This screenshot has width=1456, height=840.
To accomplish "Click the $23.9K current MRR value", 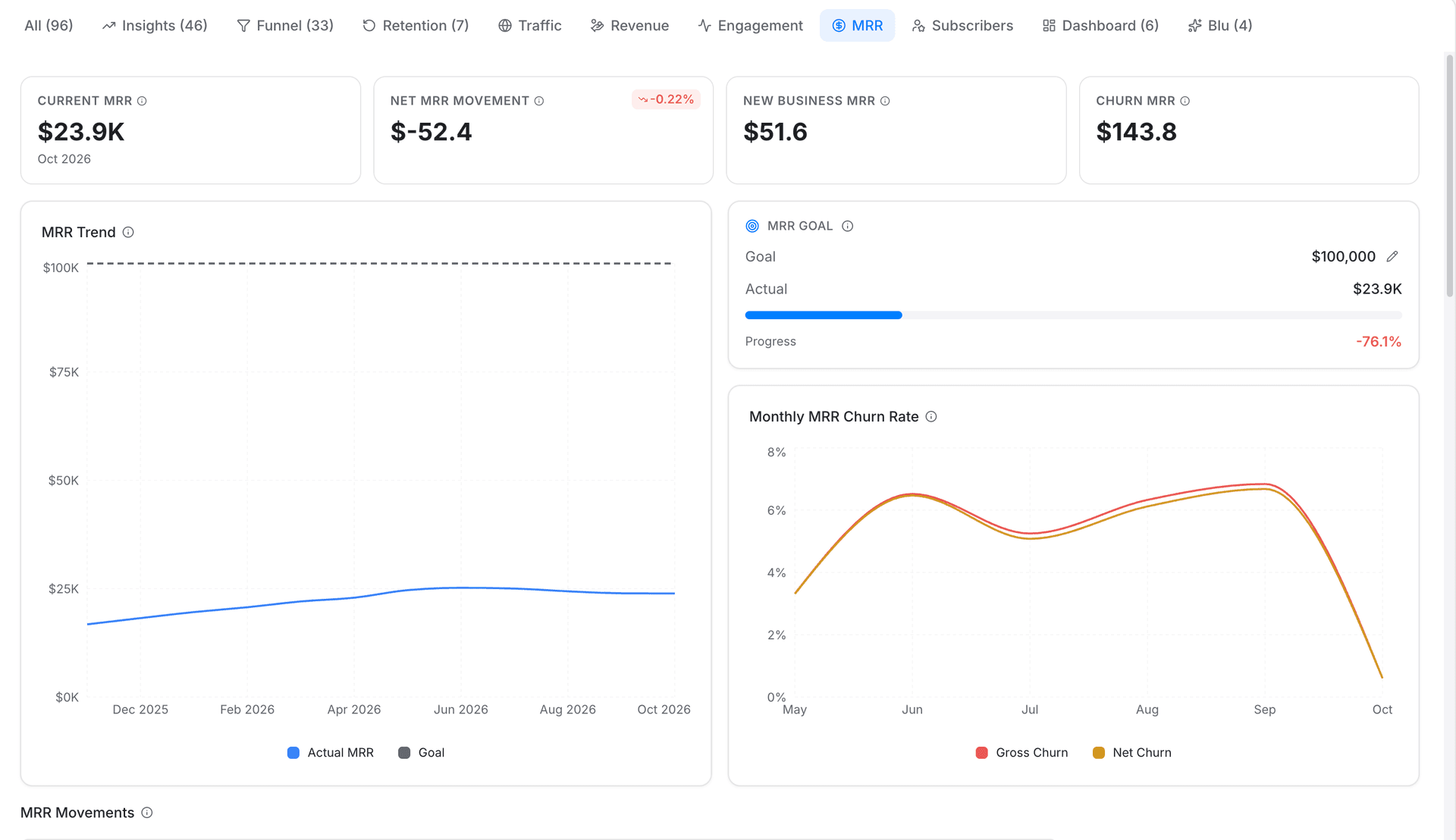I will [x=81, y=132].
